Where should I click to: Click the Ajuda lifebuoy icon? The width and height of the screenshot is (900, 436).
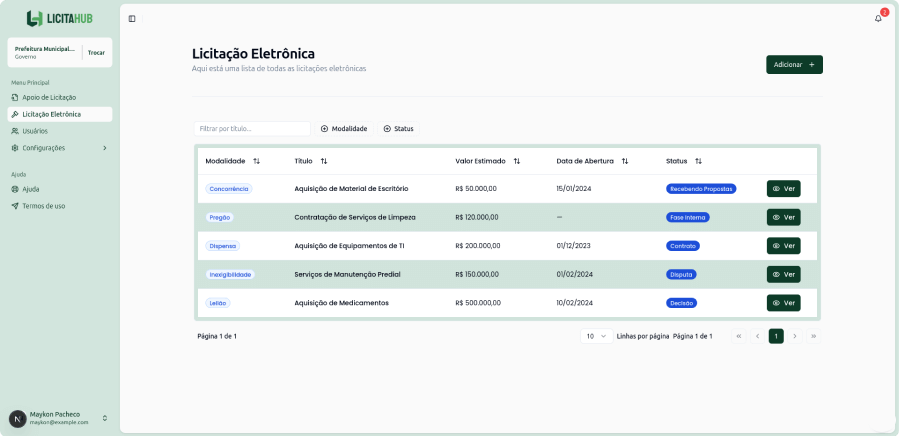click(x=15, y=189)
